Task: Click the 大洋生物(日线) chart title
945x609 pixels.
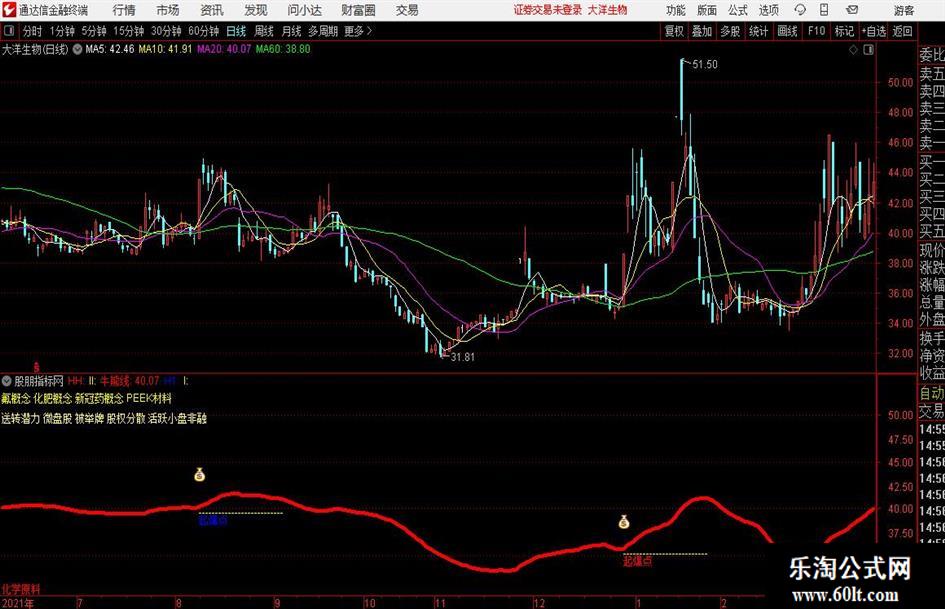Action: coord(35,49)
